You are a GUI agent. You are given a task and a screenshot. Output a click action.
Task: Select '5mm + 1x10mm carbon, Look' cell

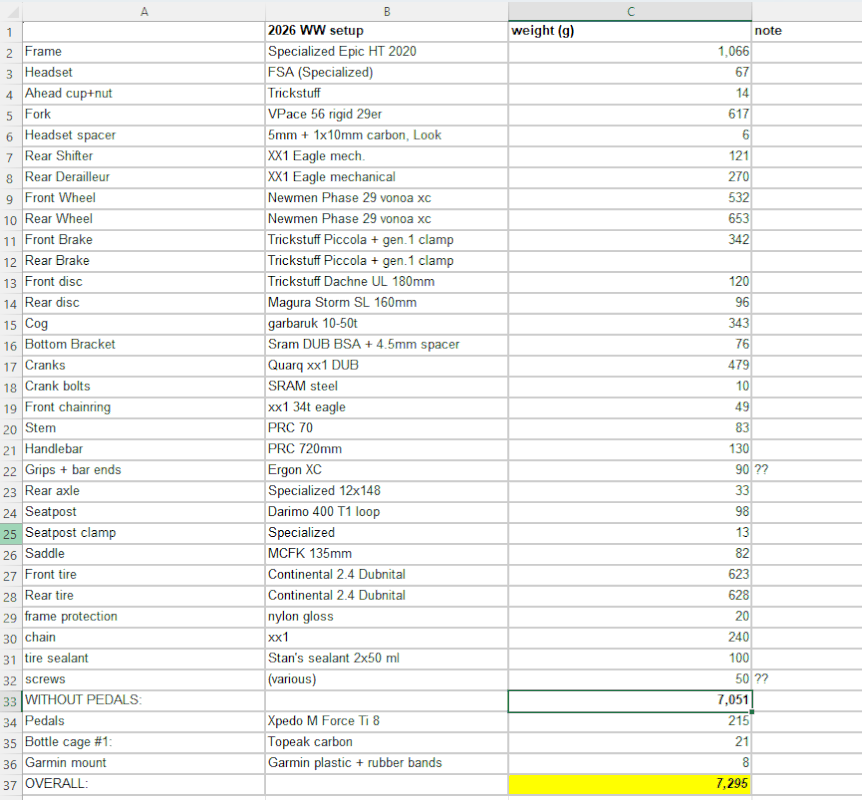coord(386,136)
